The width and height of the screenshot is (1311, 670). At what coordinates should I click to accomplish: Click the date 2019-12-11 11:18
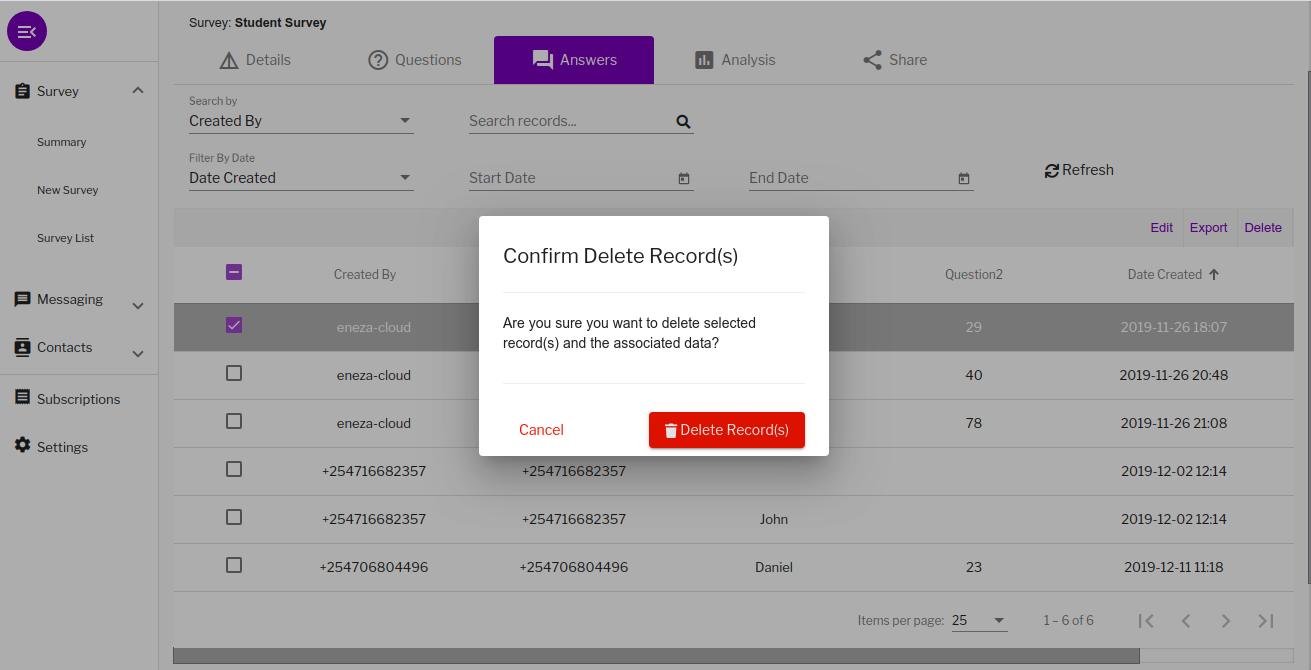tap(1174, 567)
